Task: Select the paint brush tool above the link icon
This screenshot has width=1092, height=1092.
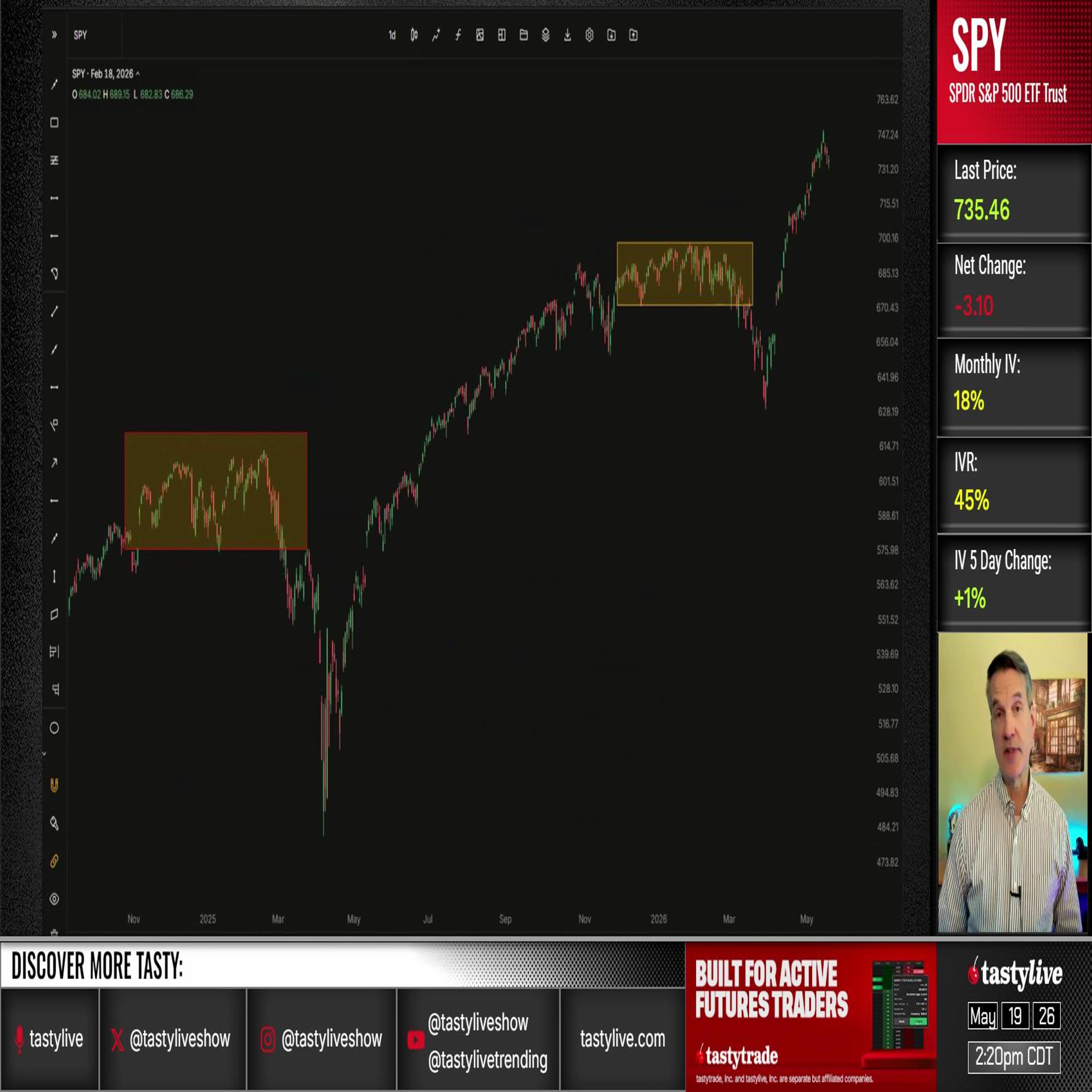Action: click(x=54, y=823)
